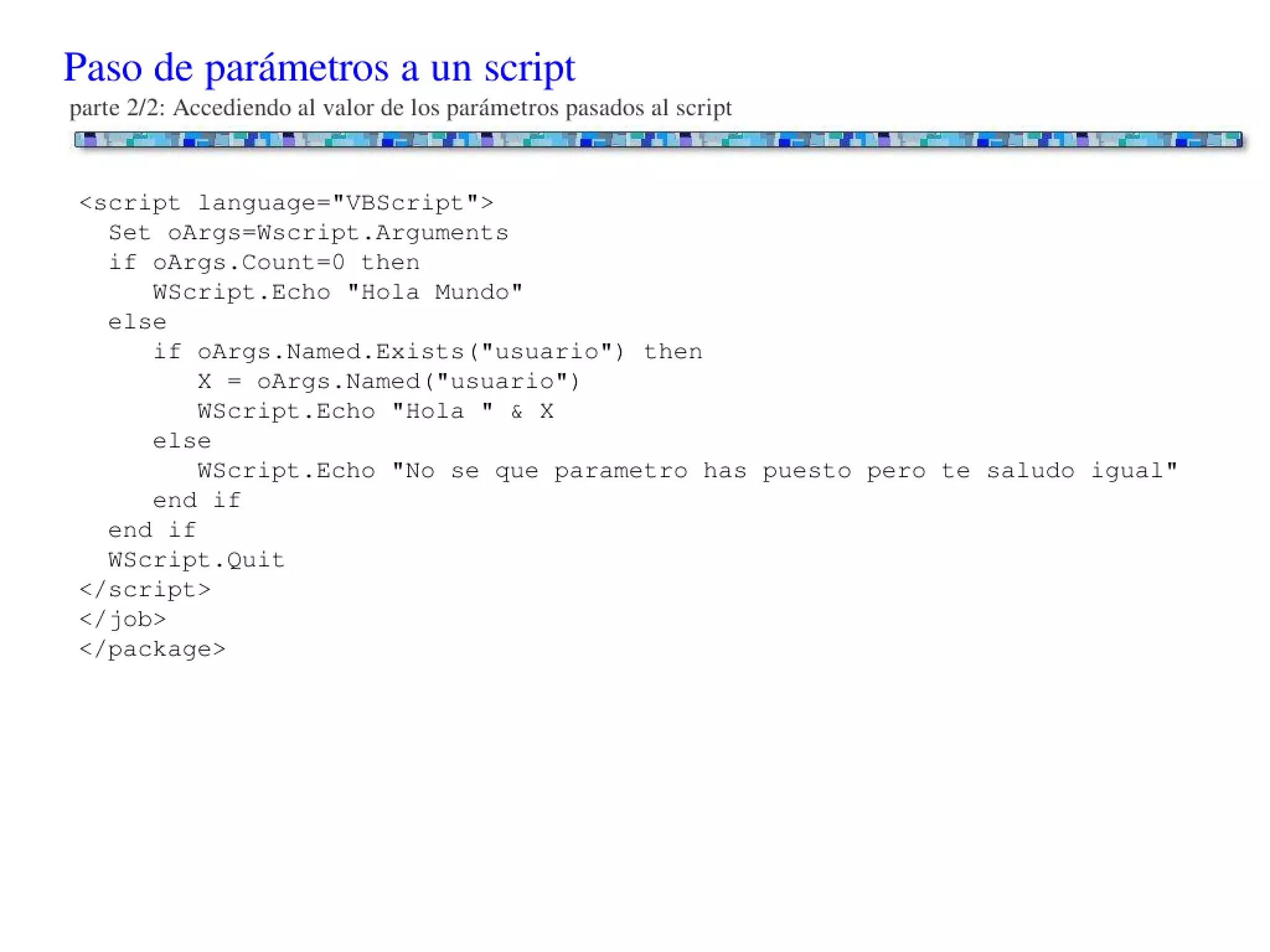The width and height of the screenshot is (1270, 952).
Task: Click the line 'if oArgs.Count=0 then'
Action: (264, 262)
